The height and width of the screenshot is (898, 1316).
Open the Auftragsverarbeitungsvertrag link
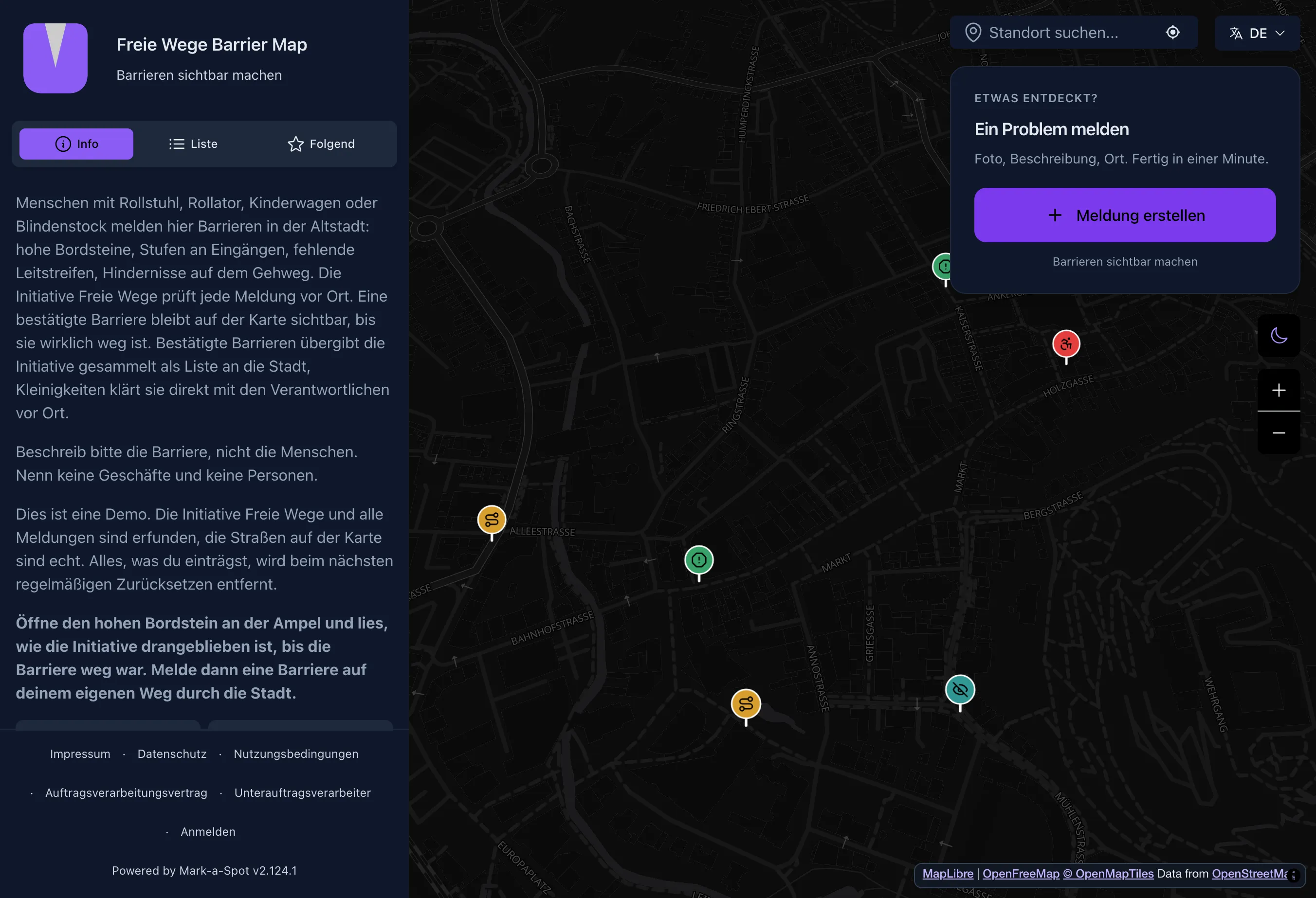[x=126, y=793]
